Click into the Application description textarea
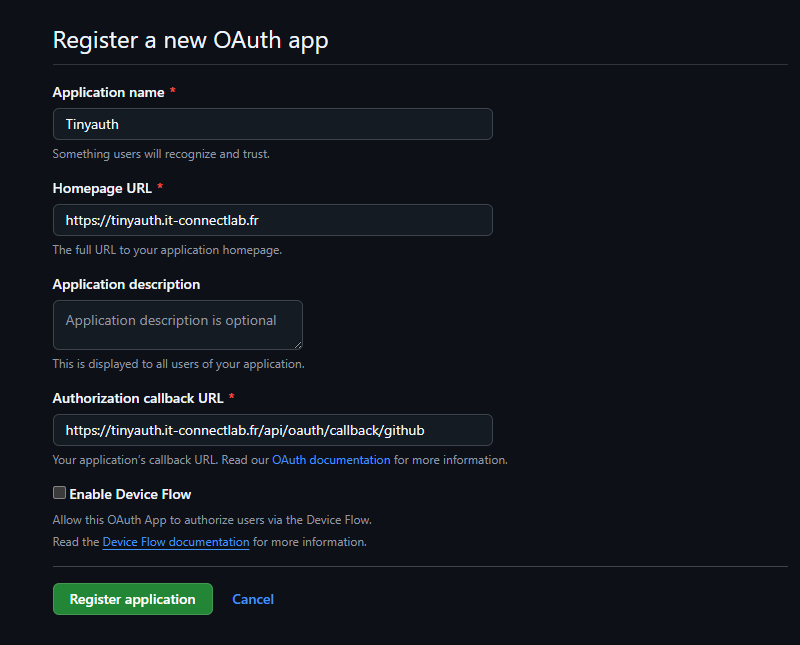Screen dimensions: 800x645 coord(177,324)
